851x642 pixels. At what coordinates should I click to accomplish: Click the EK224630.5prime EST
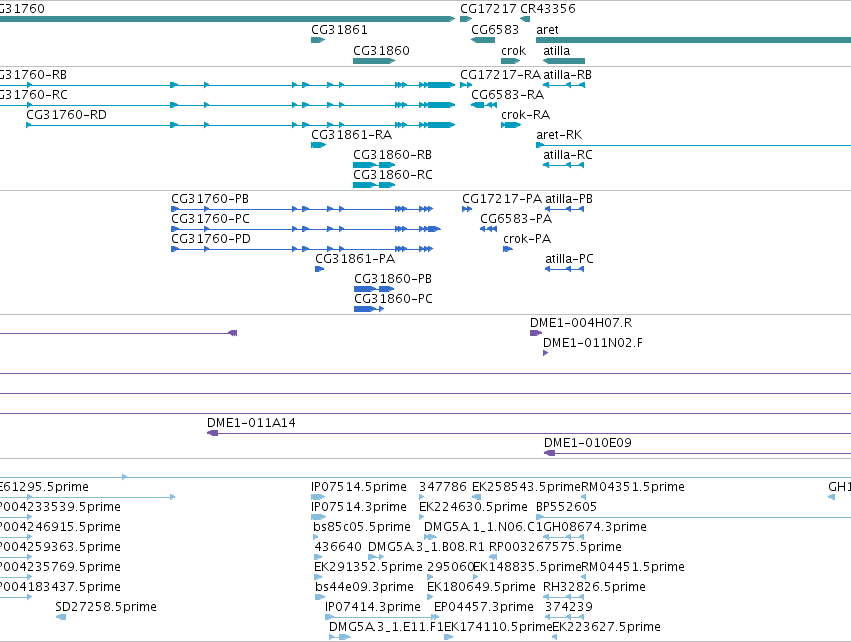pyautogui.click(x=422, y=517)
